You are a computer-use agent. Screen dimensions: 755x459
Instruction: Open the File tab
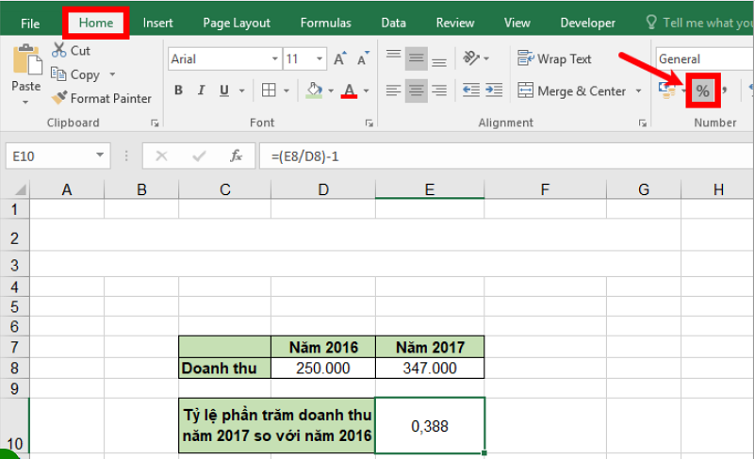[x=30, y=23]
